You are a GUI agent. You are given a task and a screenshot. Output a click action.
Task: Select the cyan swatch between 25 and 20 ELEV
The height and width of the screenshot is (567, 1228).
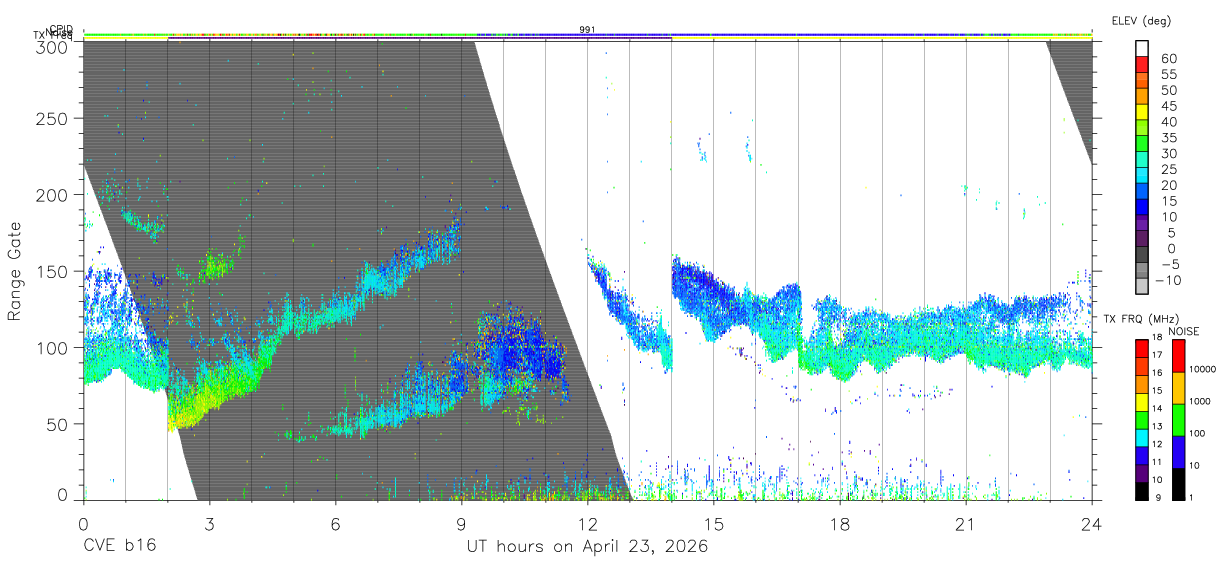point(1142,176)
